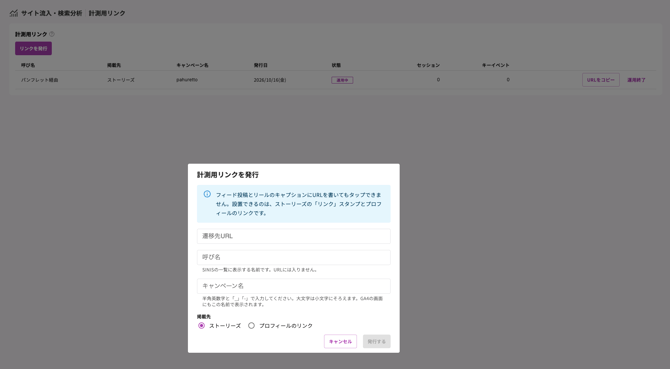Select the プロフィールのリンク radio option
The width and height of the screenshot is (670, 369).
click(x=251, y=325)
